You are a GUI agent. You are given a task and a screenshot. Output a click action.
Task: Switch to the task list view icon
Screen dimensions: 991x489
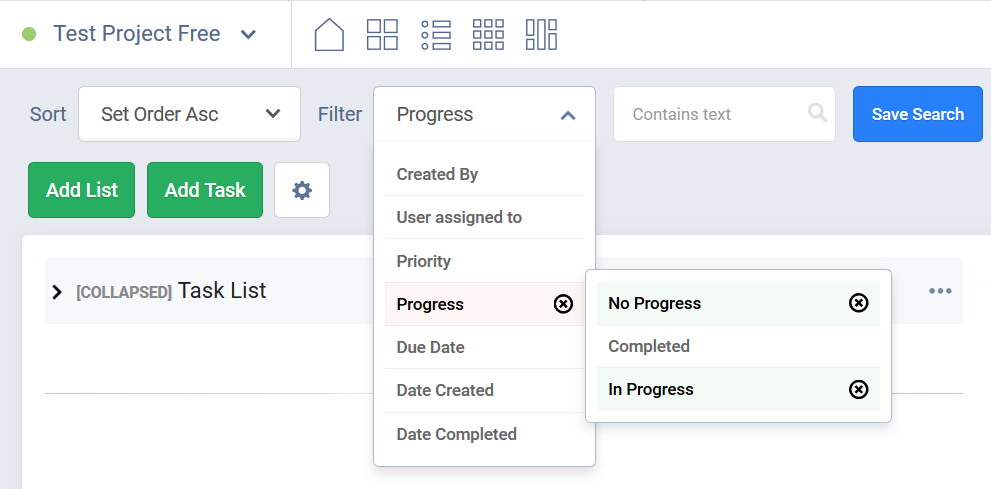click(x=436, y=35)
